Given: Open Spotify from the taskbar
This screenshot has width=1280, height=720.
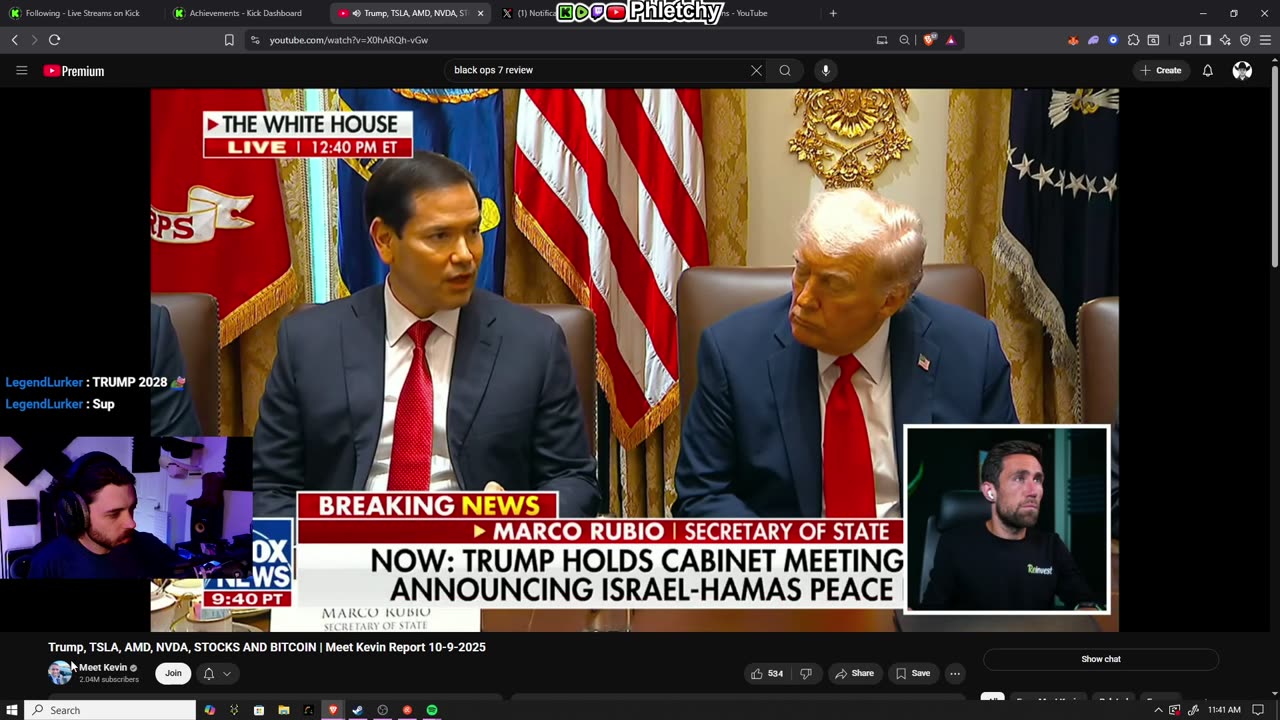Looking at the screenshot, I should [x=432, y=710].
